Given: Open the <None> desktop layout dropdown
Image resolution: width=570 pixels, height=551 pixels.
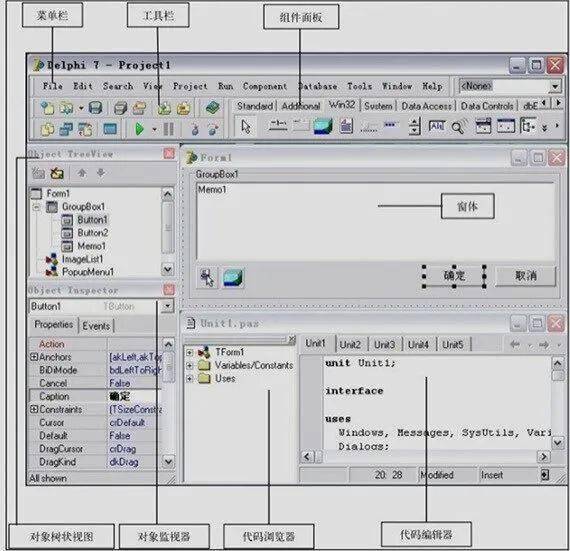Looking at the screenshot, I should (x=555, y=87).
